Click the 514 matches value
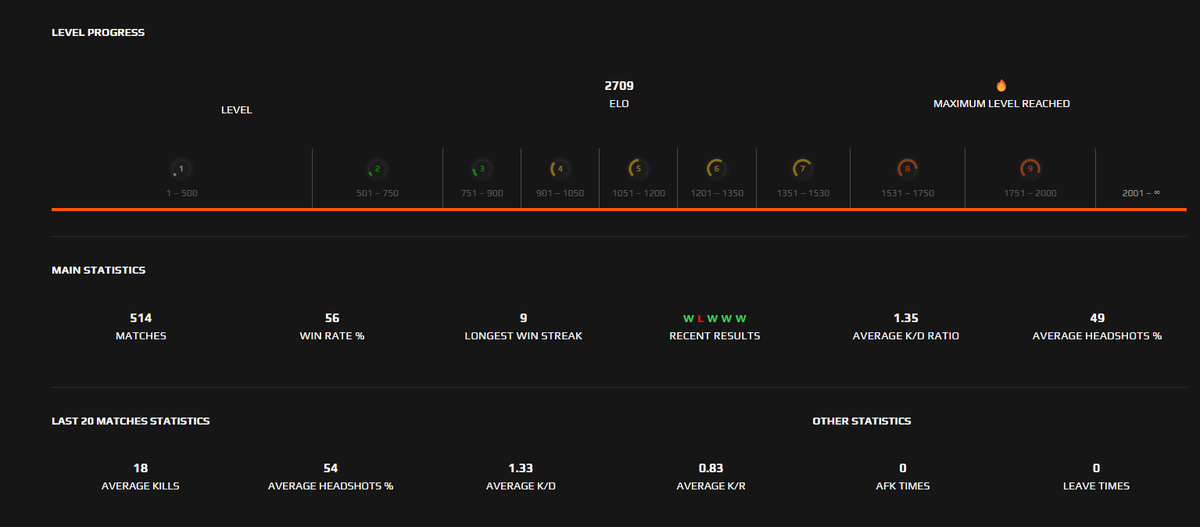The width and height of the screenshot is (1200, 527). [140, 318]
